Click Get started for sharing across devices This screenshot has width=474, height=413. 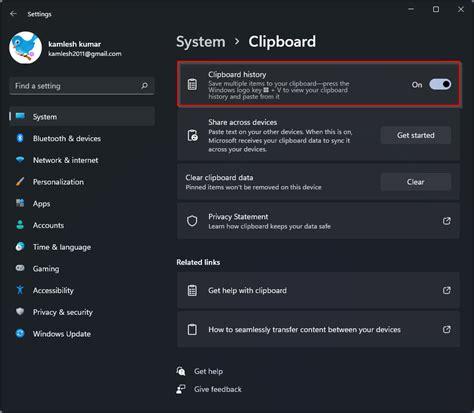[x=416, y=135]
